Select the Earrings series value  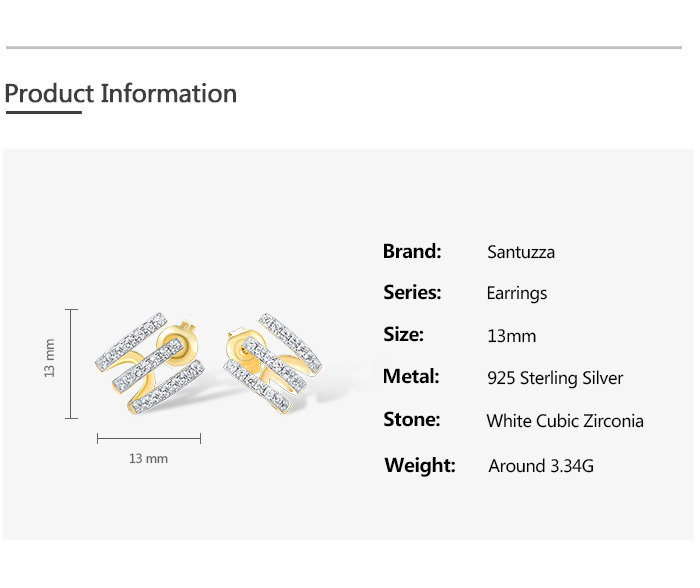[517, 294]
